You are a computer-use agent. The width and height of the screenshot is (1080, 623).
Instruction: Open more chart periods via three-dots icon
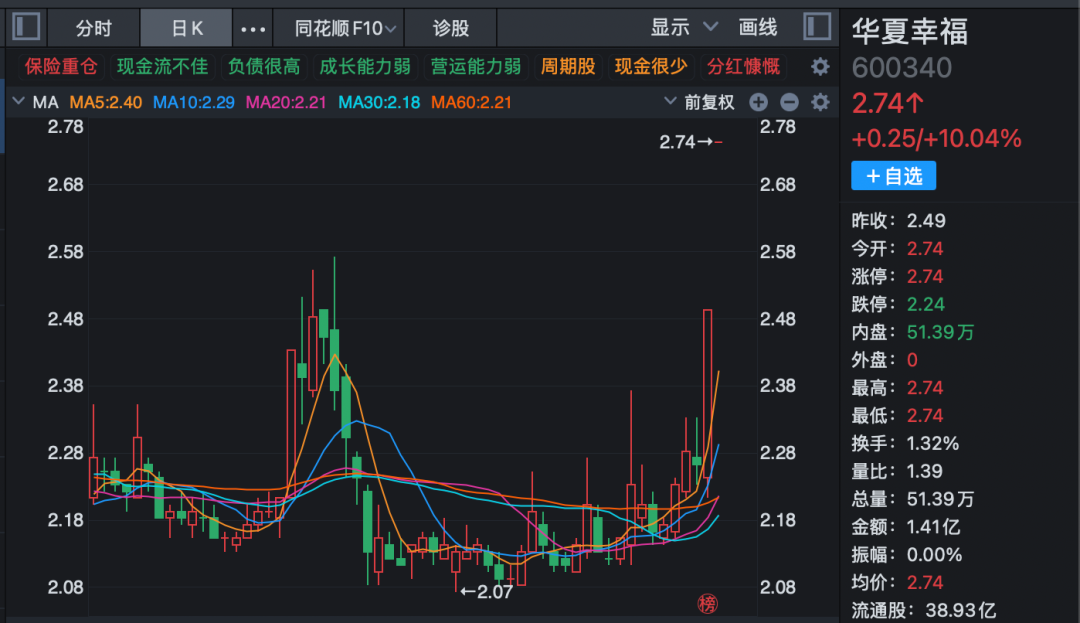pos(254,28)
